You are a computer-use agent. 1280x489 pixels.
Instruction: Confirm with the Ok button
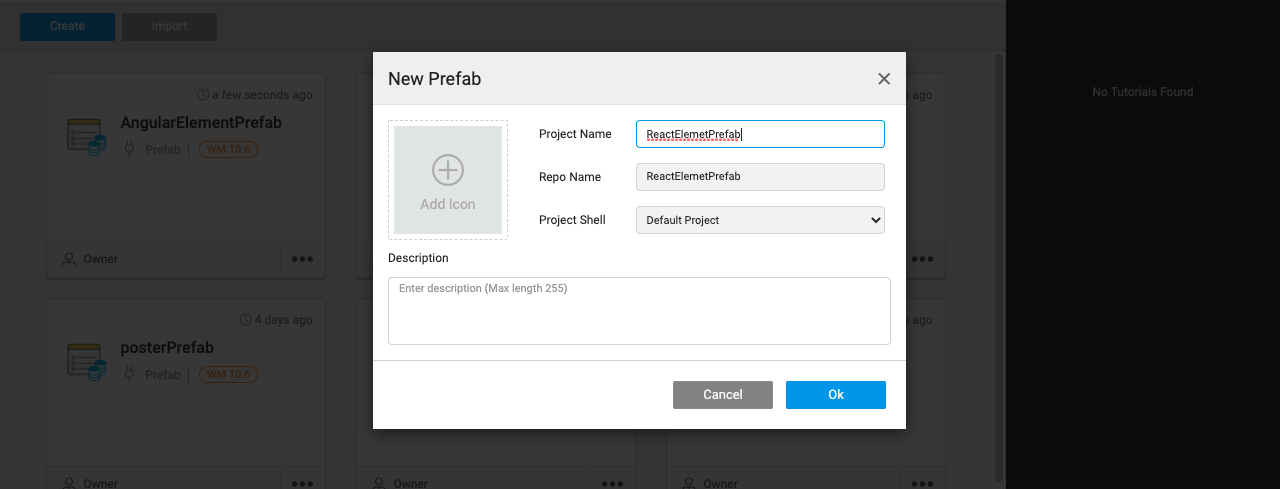click(835, 395)
